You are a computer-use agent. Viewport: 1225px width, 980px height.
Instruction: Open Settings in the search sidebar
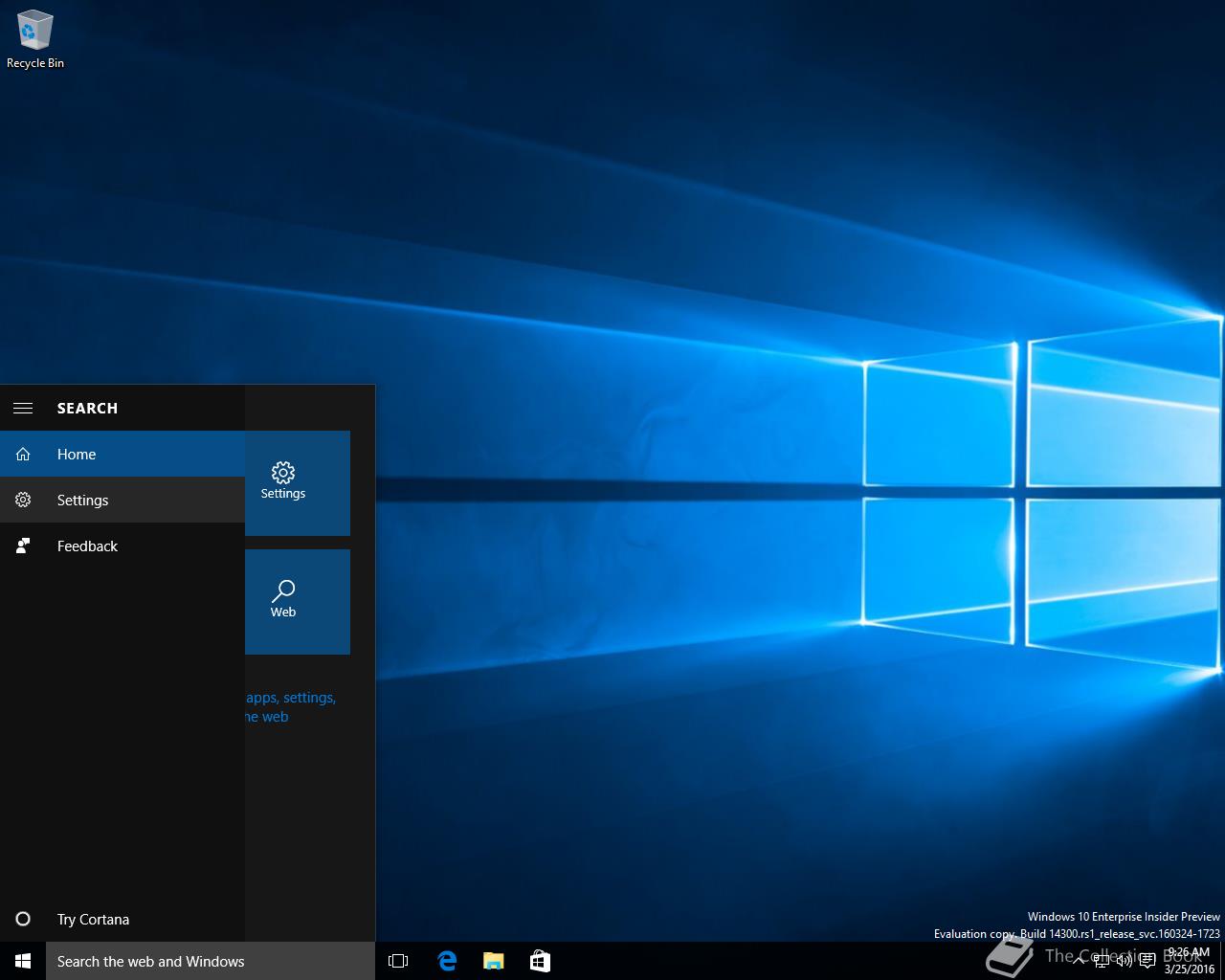(122, 500)
